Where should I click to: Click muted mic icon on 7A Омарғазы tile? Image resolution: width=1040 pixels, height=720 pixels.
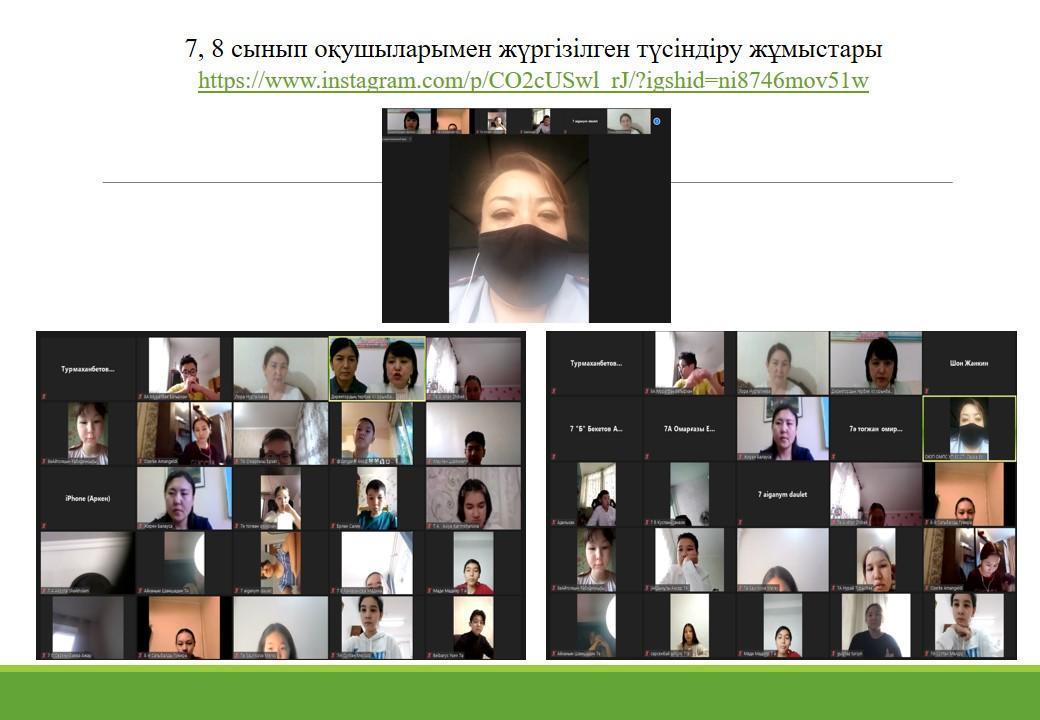coord(646,458)
